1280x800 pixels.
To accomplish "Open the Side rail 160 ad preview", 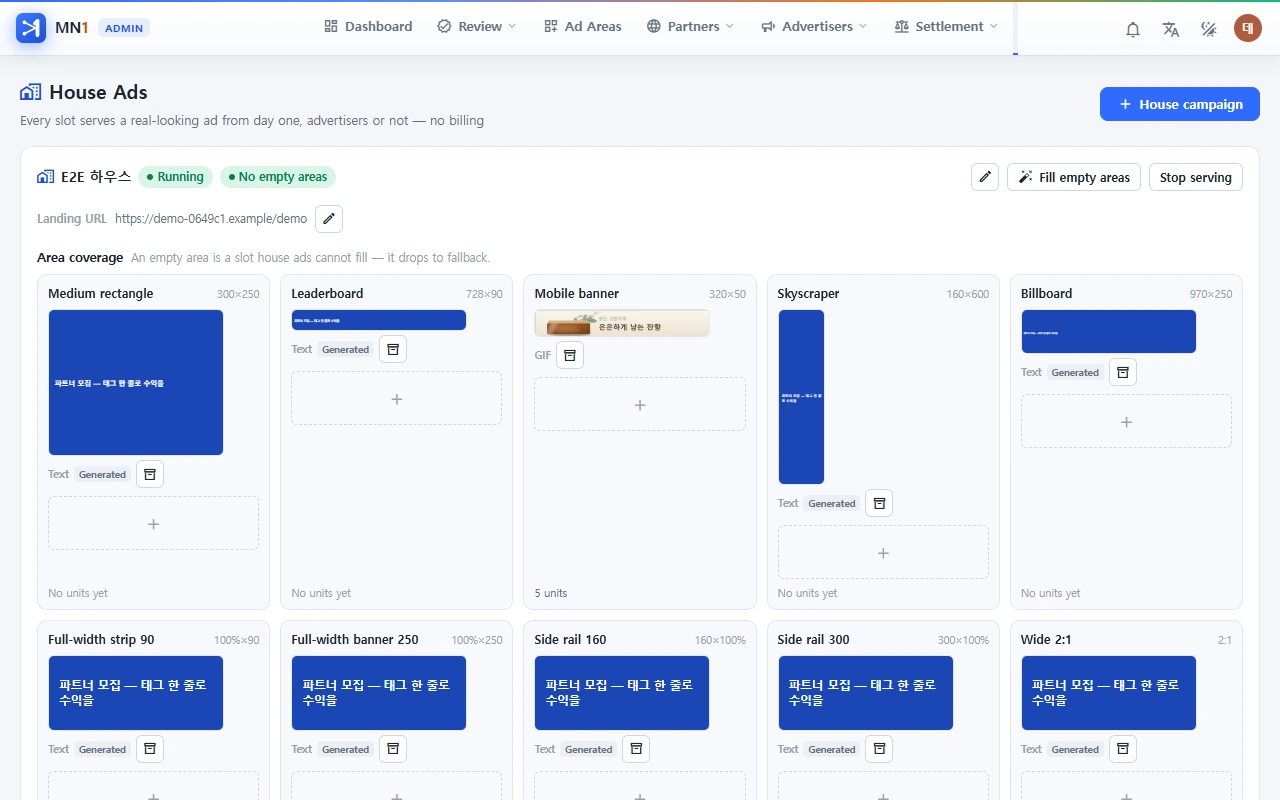I will coord(622,693).
